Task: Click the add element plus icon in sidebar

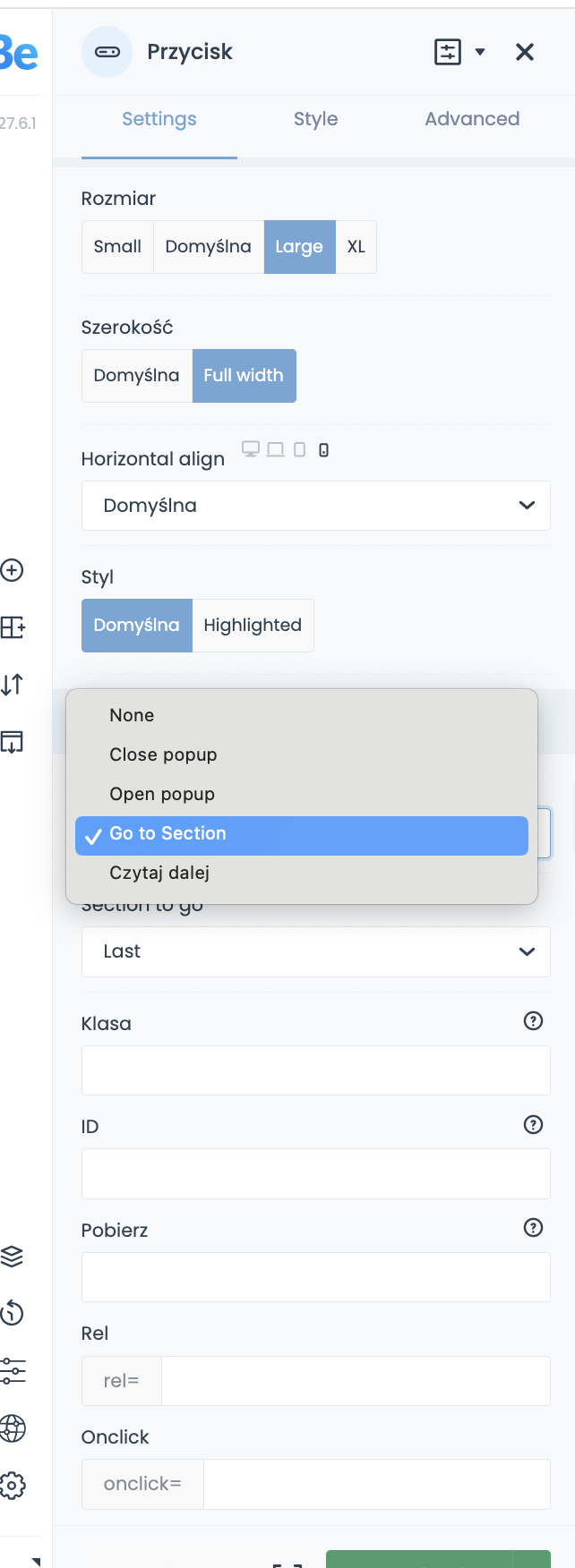Action: [x=12, y=570]
